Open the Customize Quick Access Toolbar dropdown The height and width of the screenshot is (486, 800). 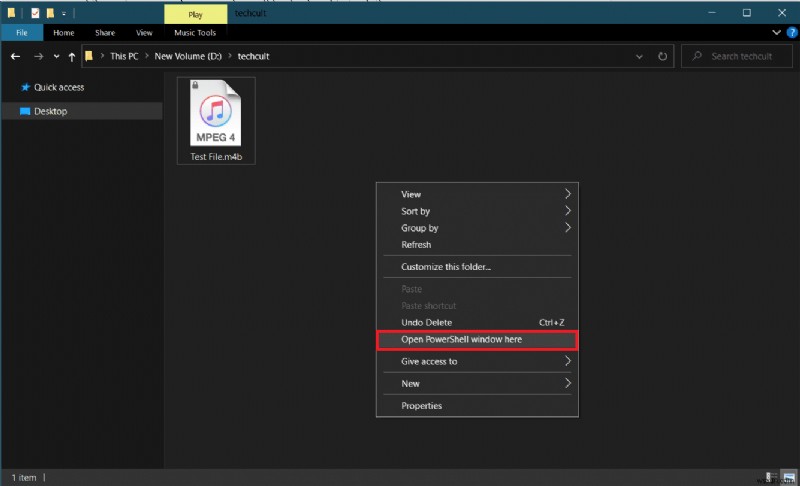click(64, 13)
